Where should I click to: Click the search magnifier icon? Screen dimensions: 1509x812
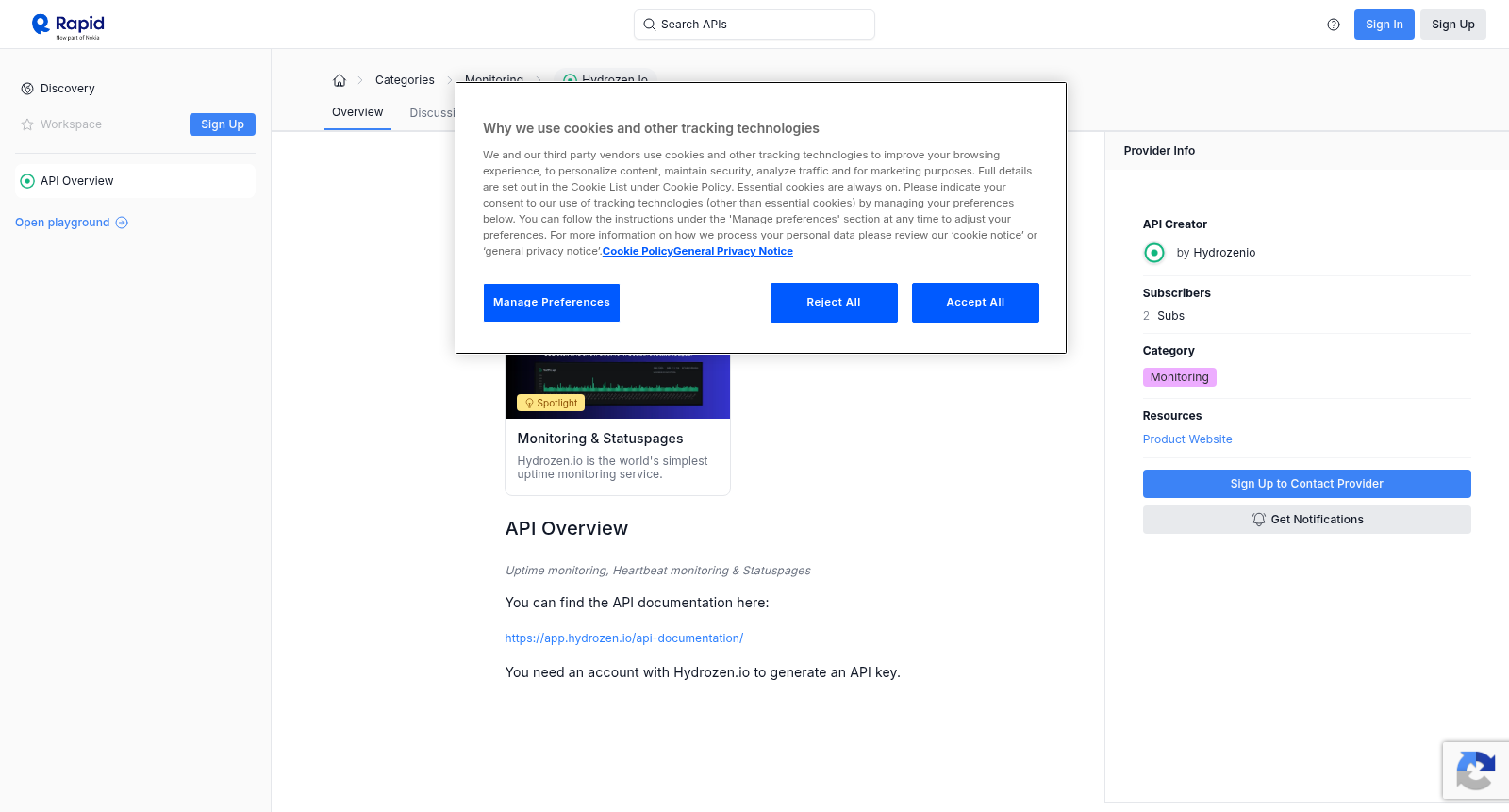click(x=649, y=25)
